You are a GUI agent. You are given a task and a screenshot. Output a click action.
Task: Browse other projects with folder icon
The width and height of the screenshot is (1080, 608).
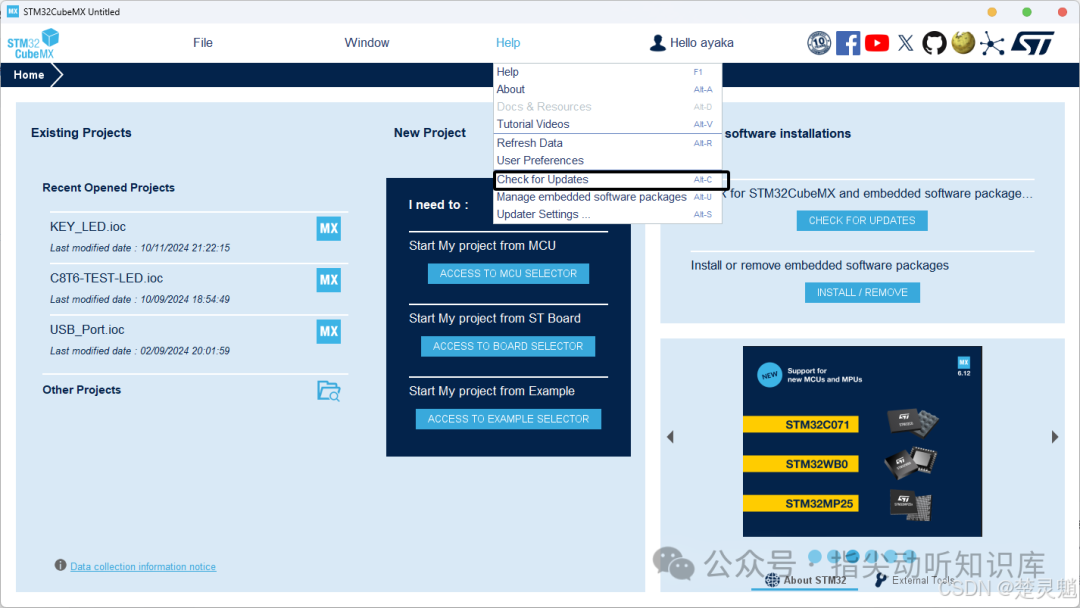pyautogui.click(x=329, y=390)
